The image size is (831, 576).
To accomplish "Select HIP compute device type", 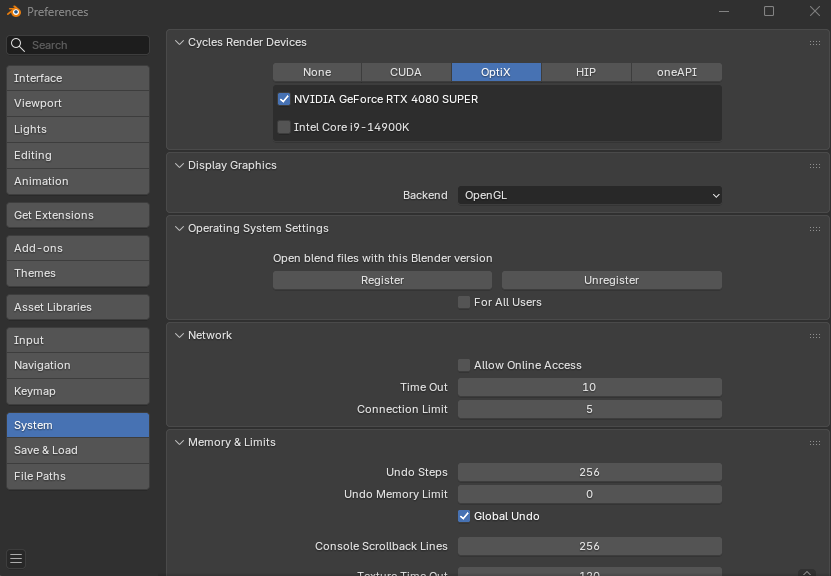I will pyautogui.click(x=586, y=72).
